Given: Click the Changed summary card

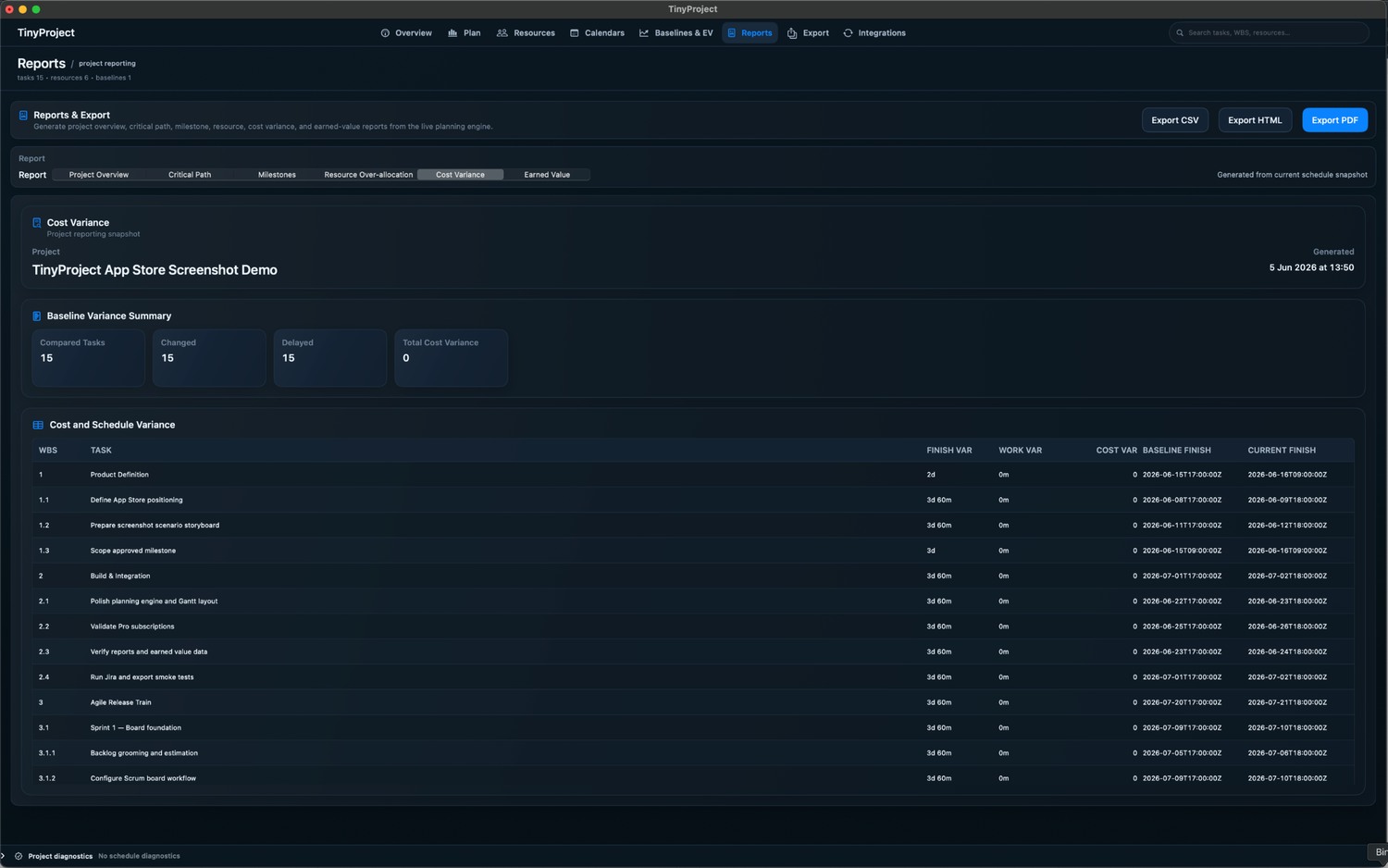Looking at the screenshot, I should [209, 358].
